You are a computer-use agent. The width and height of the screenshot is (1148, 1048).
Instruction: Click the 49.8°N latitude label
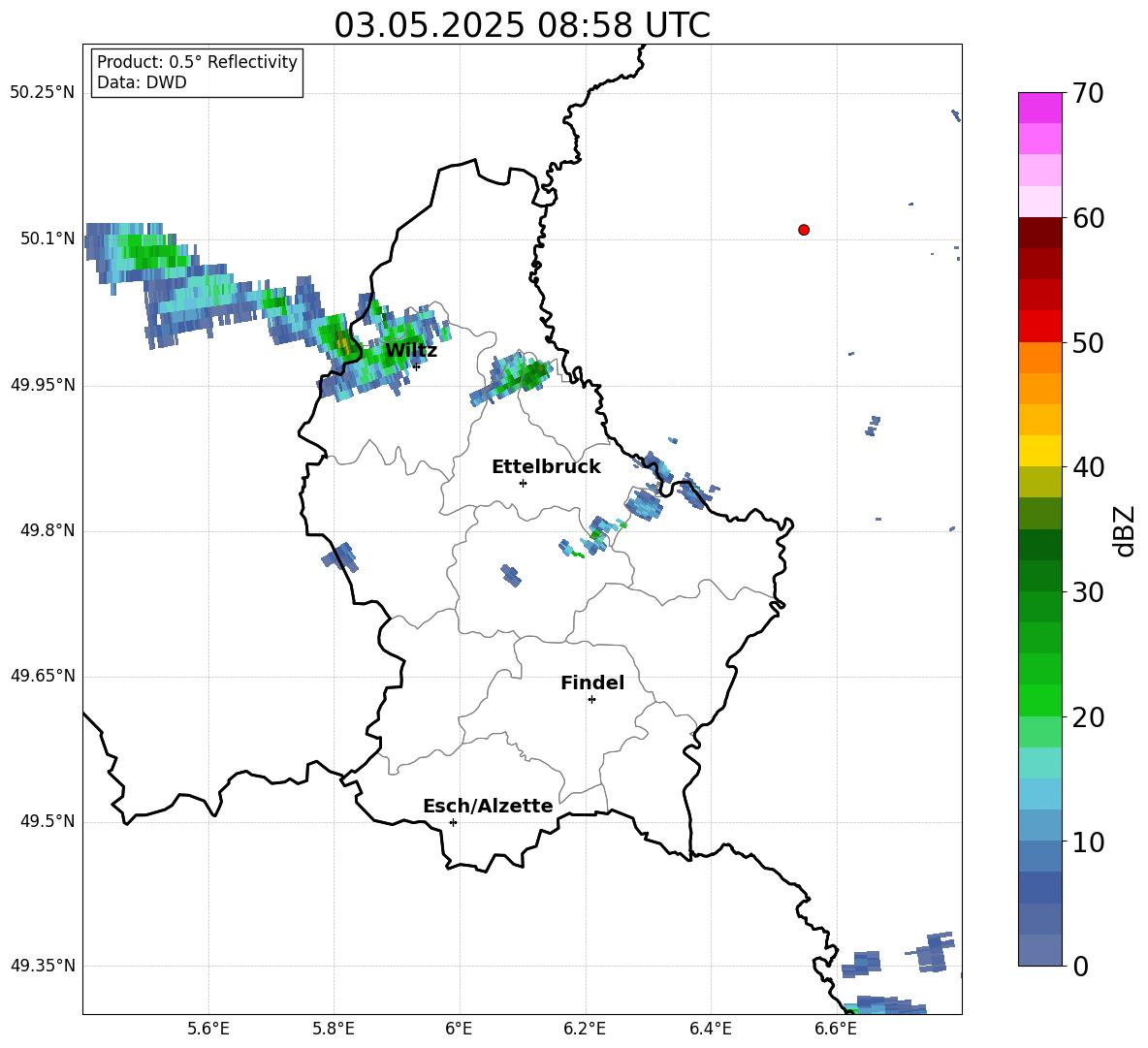[48, 530]
